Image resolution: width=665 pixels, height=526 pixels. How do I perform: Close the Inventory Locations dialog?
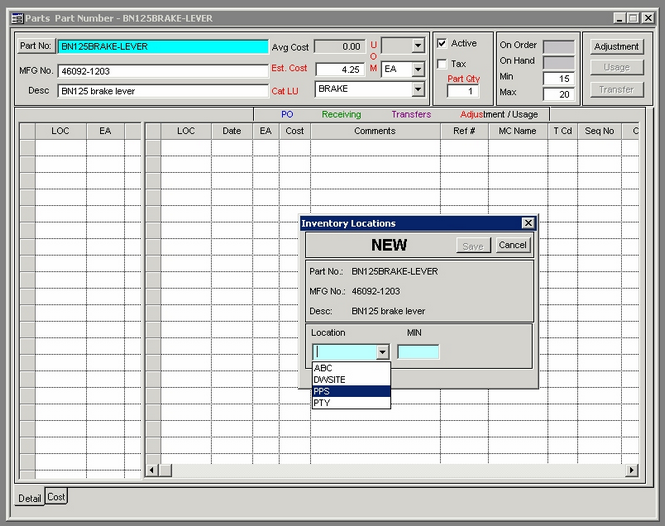(x=527, y=224)
